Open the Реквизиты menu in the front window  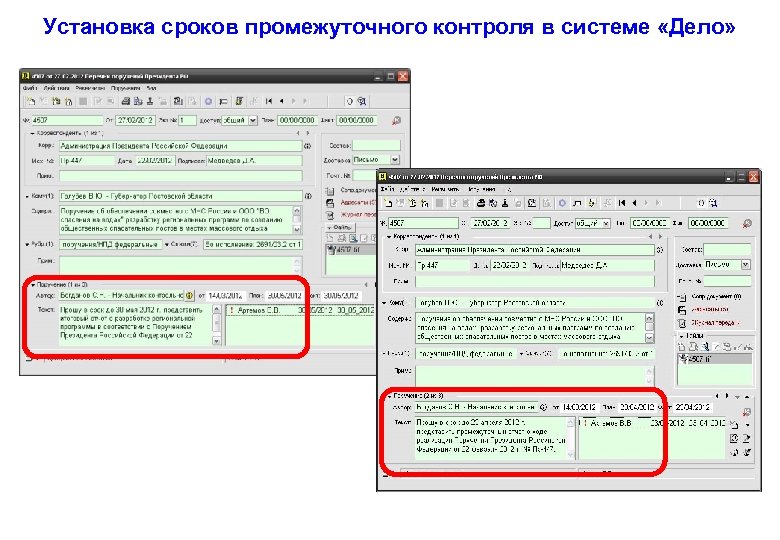[x=445, y=189]
